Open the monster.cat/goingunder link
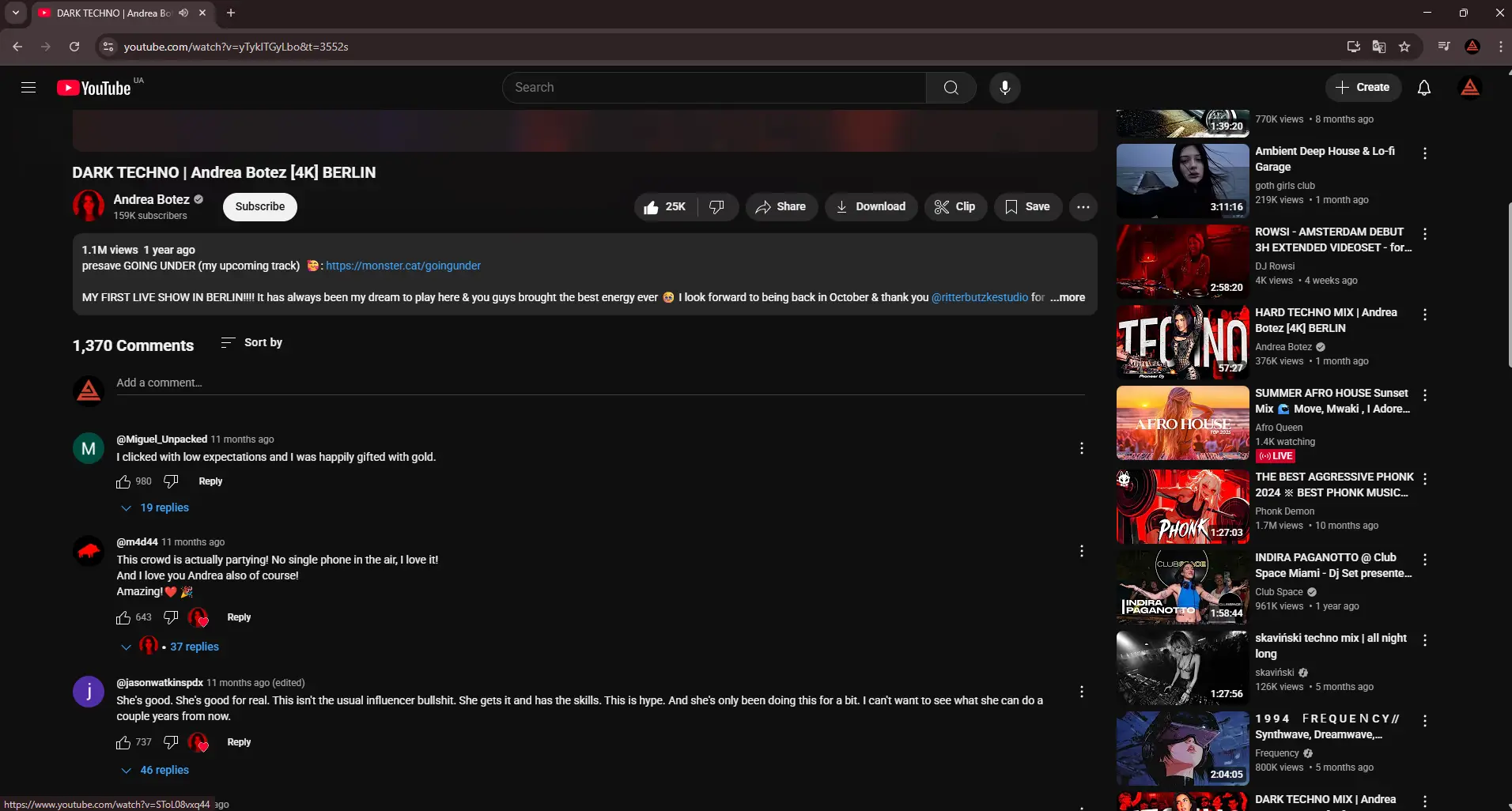Image resolution: width=1512 pixels, height=811 pixels. [x=404, y=266]
